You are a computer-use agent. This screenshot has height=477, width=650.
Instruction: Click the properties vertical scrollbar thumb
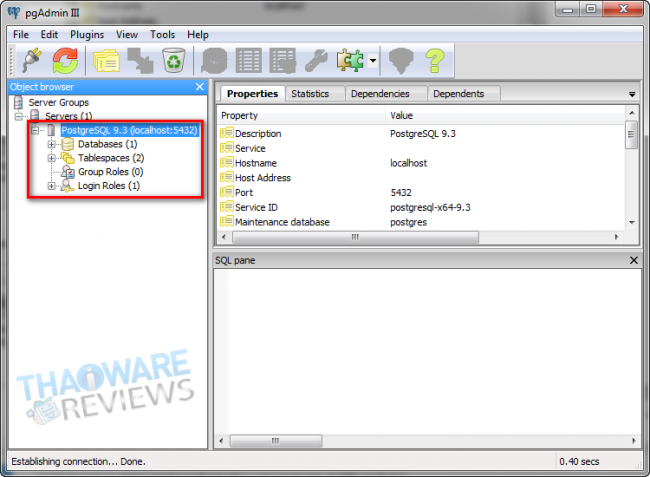coord(631,135)
